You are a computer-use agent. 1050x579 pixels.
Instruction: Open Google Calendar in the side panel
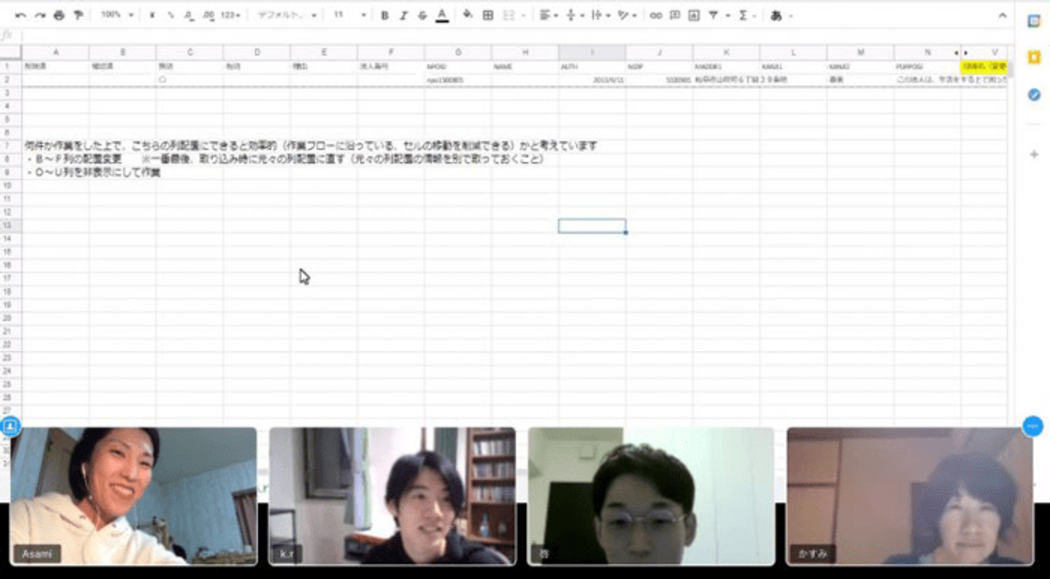pyautogui.click(x=1034, y=21)
